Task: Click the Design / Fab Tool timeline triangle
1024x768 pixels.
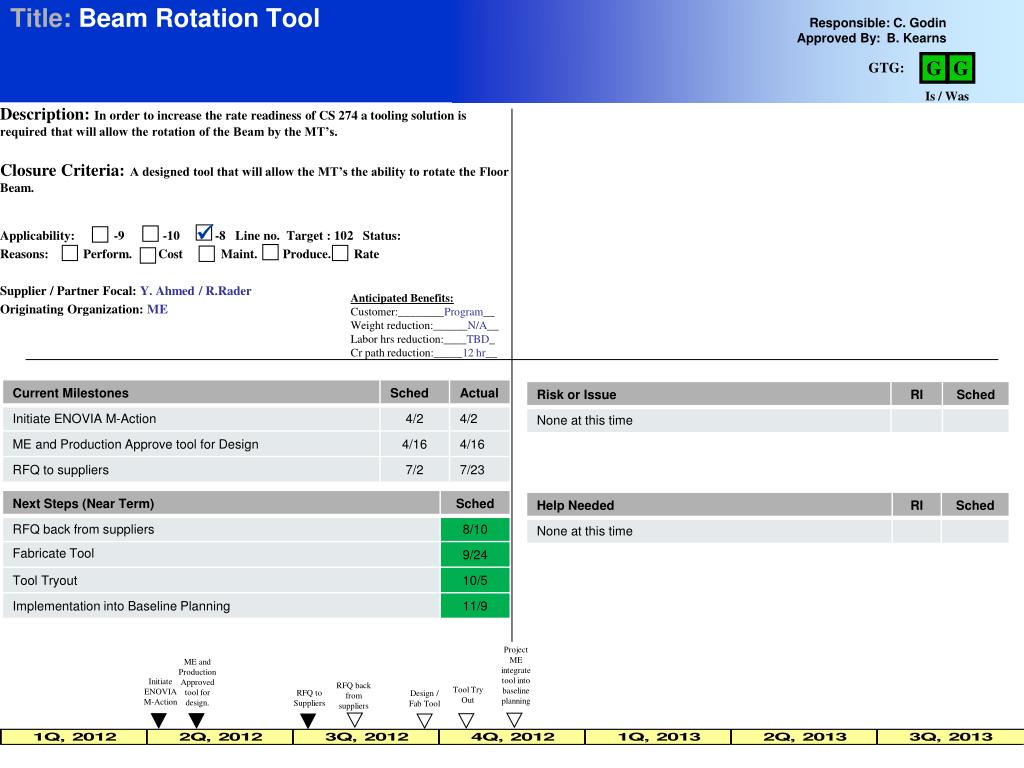Action: tap(424, 720)
